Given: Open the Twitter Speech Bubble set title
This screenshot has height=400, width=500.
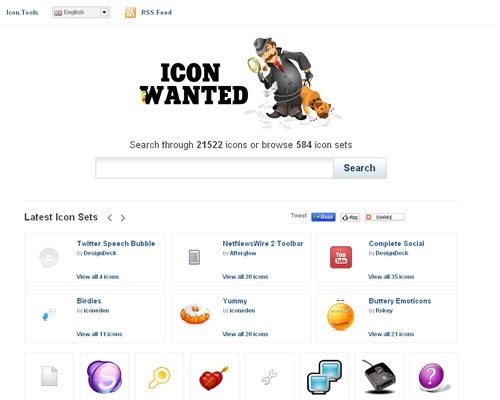Looking at the screenshot, I should coord(116,243).
